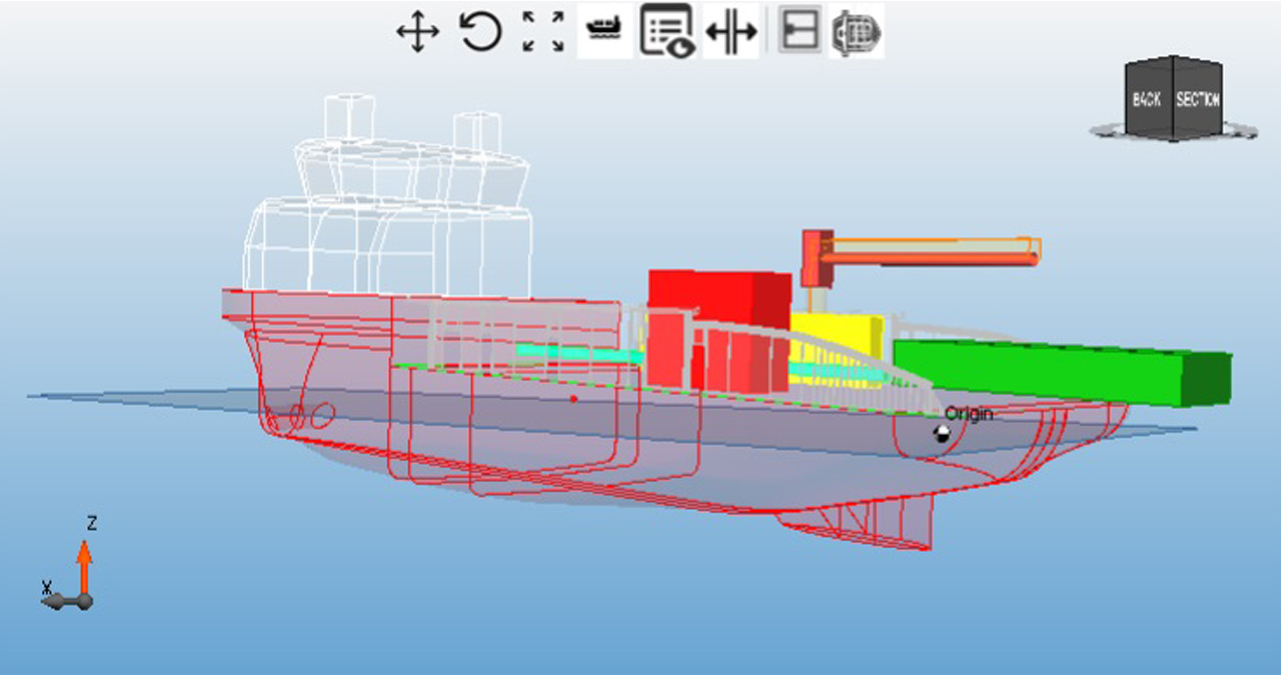
Task: Click the rotate view icon
Action: 481,31
